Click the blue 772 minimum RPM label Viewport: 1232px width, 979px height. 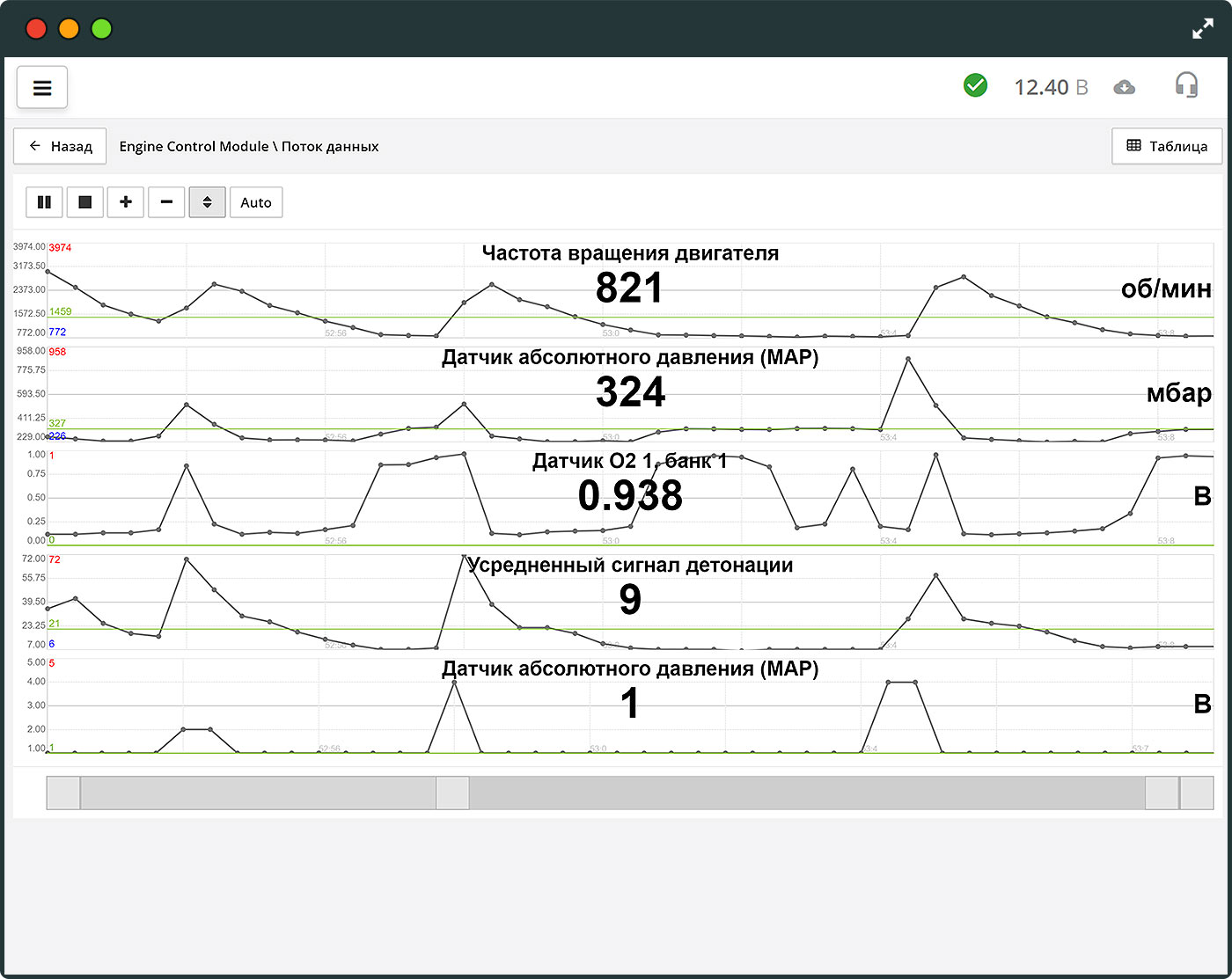tap(57, 332)
